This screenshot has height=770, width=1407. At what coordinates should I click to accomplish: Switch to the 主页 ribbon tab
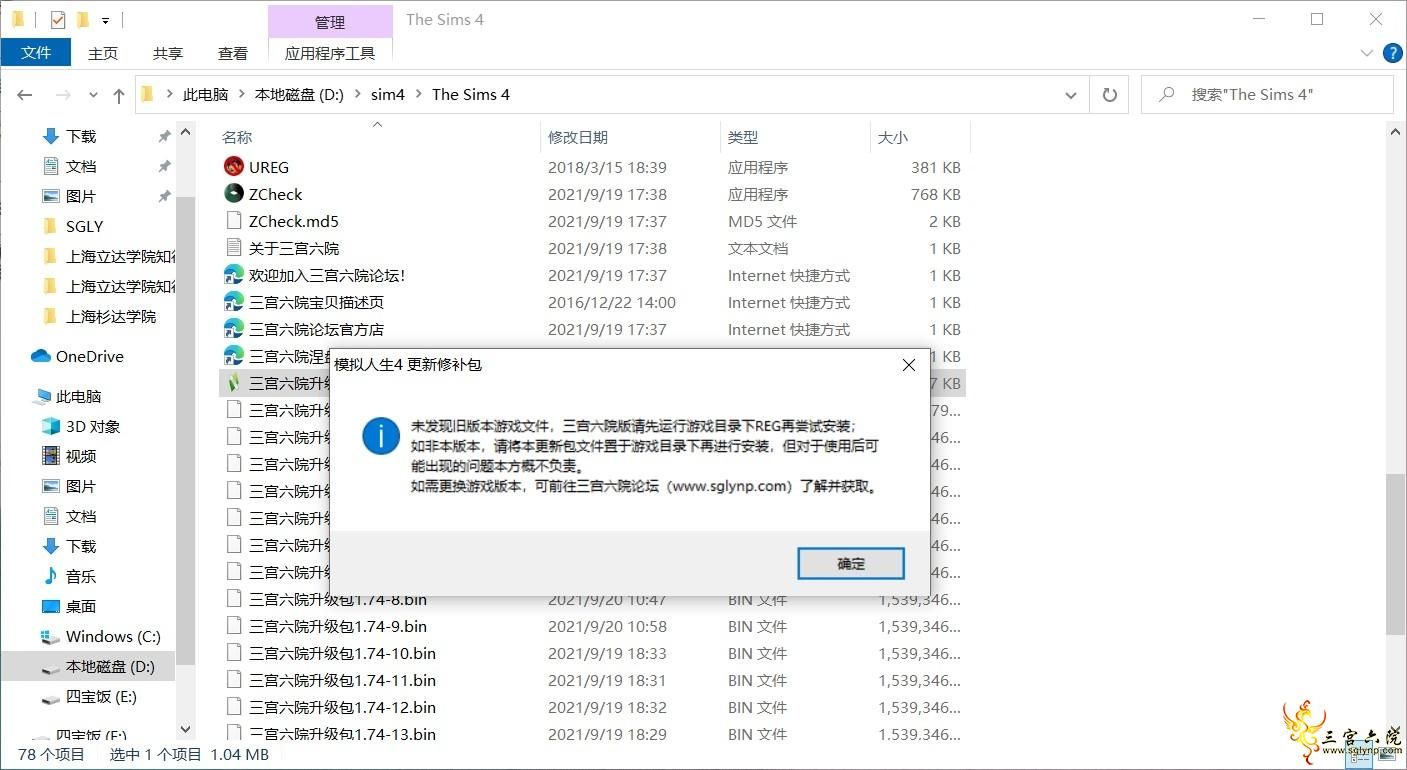pos(103,53)
